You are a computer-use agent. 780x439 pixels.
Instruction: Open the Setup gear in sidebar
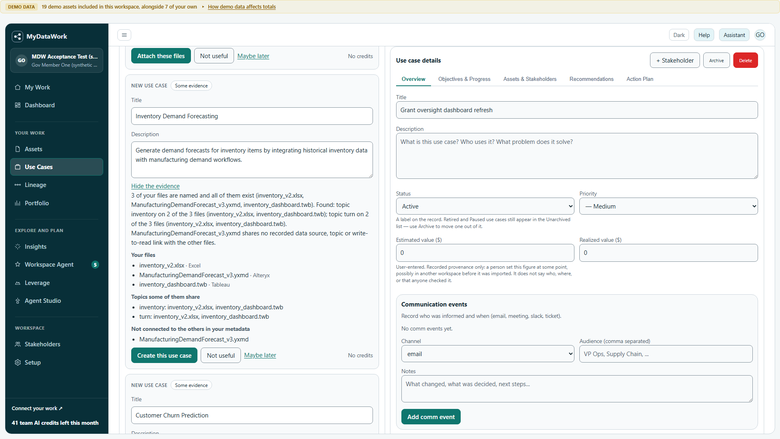pos(18,362)
